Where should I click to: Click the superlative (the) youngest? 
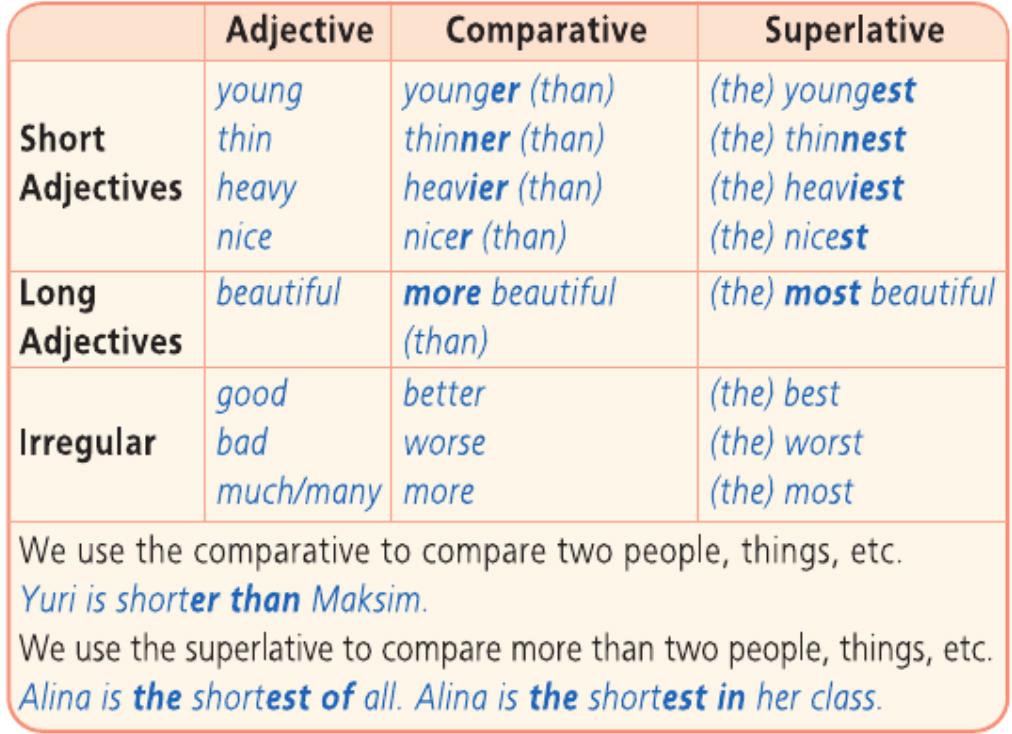pyautogui.click(x=813, y=92)
